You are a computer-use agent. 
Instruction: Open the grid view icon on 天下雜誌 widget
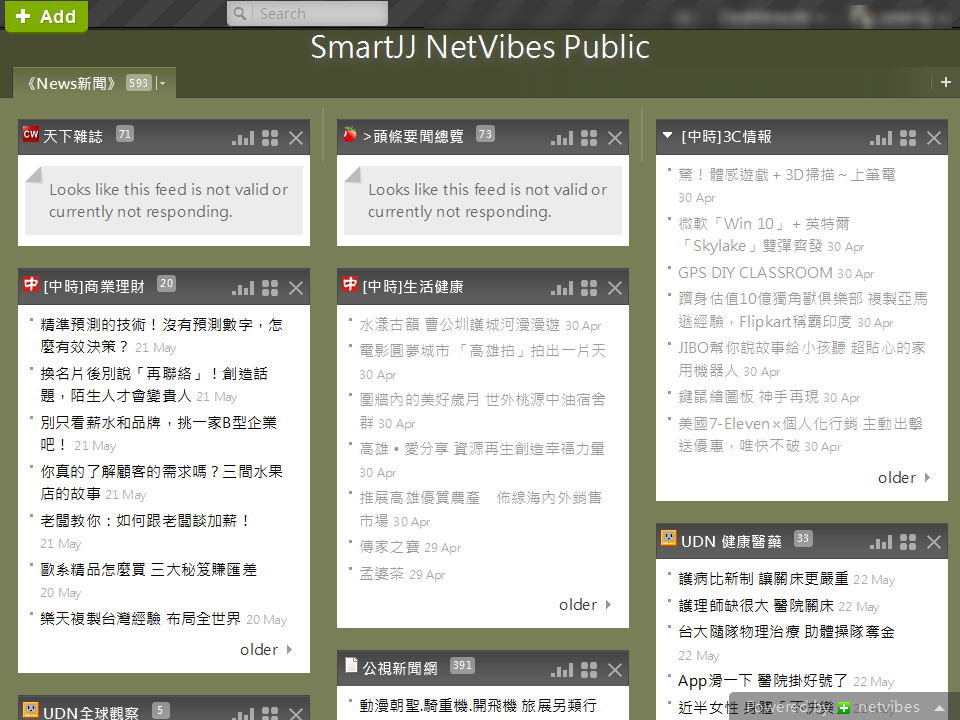pos(270,138)
